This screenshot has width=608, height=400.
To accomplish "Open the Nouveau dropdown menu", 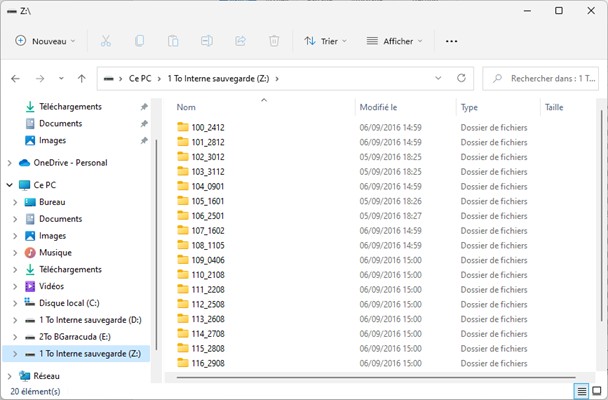I will pos(47,41).
